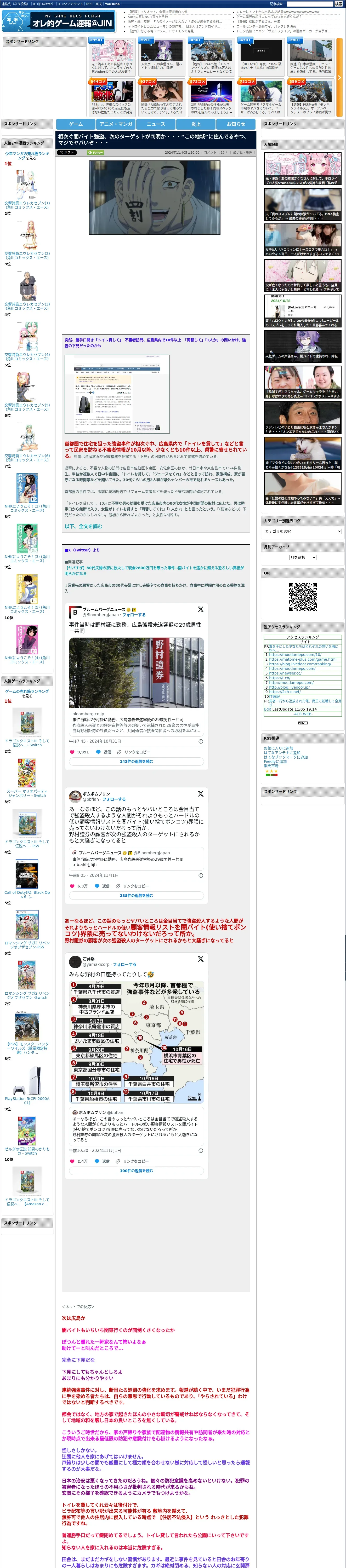The image size is (346, 1568).
Task: Open the 288件の返信を読む replies button
Action: (137, 895)
